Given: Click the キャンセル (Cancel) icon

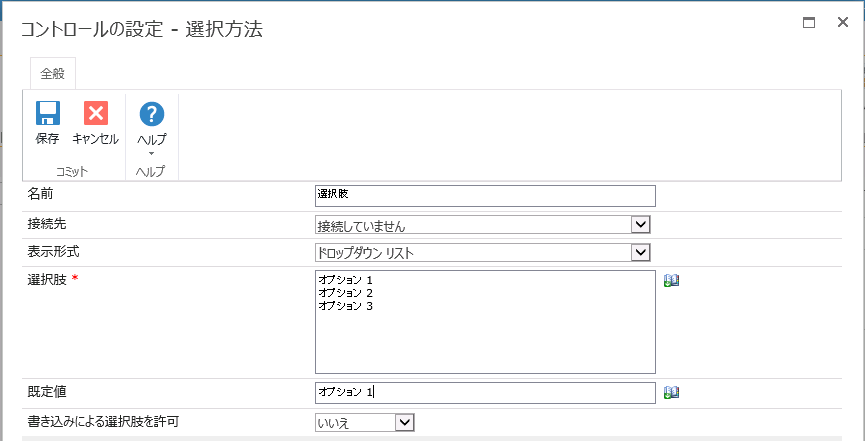Looking at the screenshot, I should click(95, 114).
